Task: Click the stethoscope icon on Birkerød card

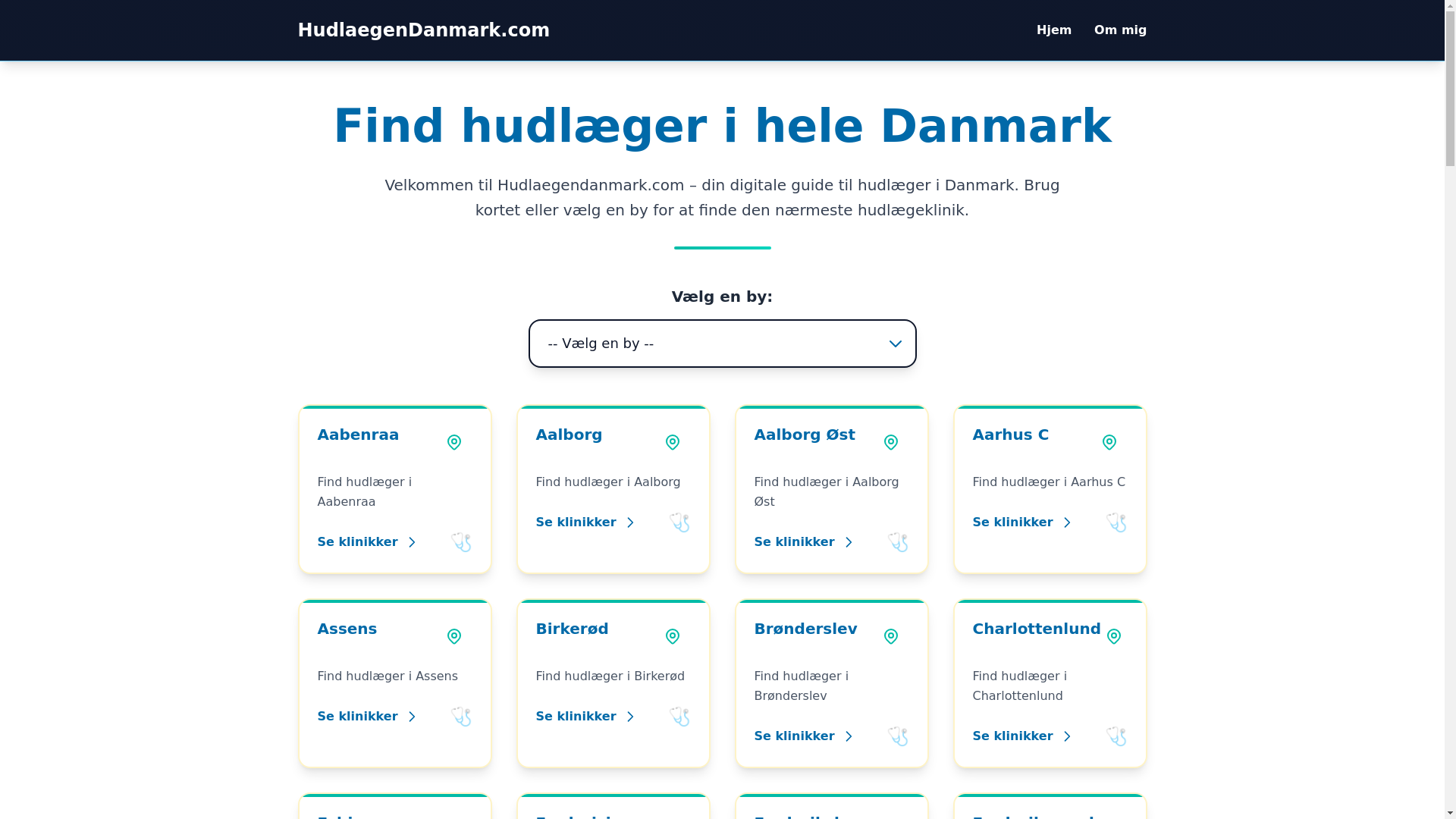Action: [x=679, y=717]
